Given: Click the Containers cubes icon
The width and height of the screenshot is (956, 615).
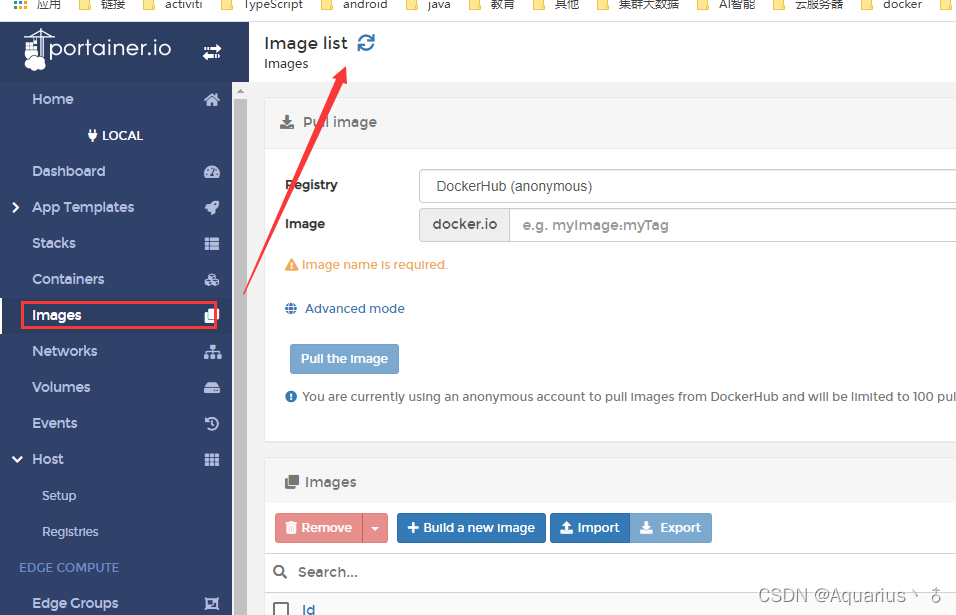Looking at the screenshot, I should (x=212, y=280).
